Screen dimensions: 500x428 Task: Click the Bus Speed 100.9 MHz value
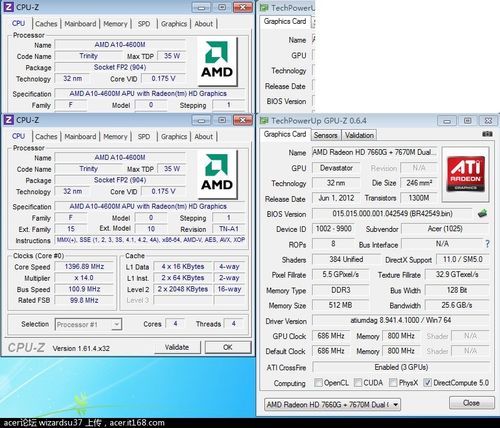tap(84, 289)
